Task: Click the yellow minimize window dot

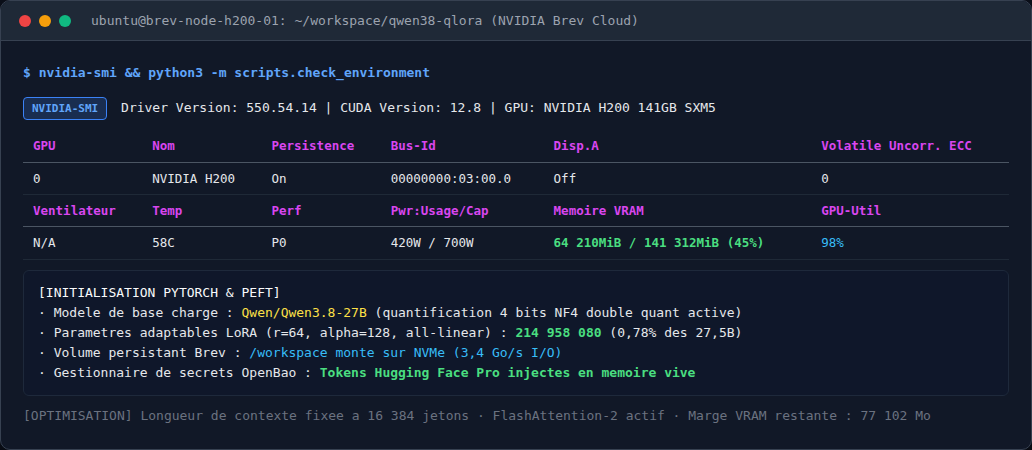Action: [45, 21]
